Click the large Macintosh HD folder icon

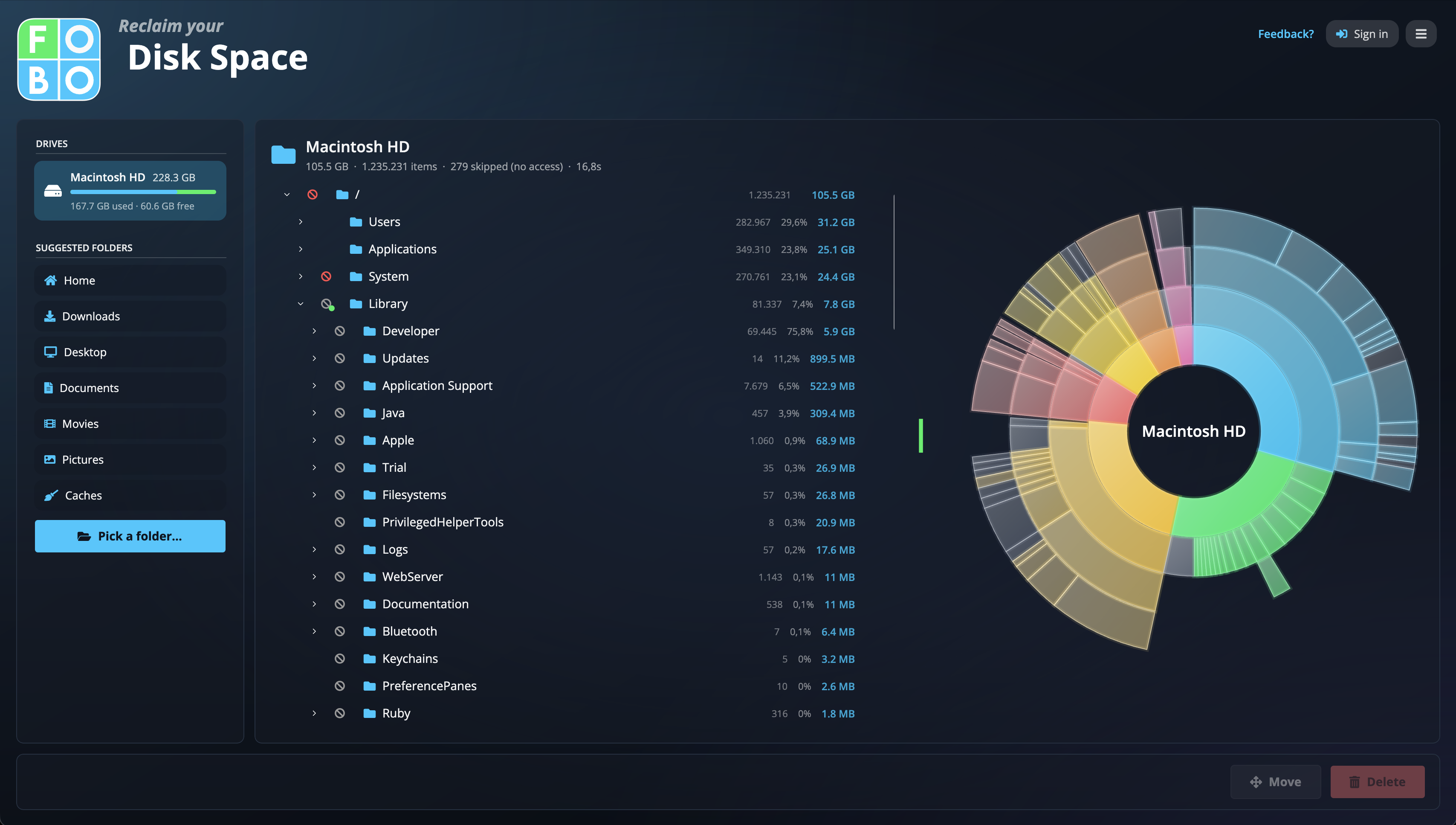283,154
